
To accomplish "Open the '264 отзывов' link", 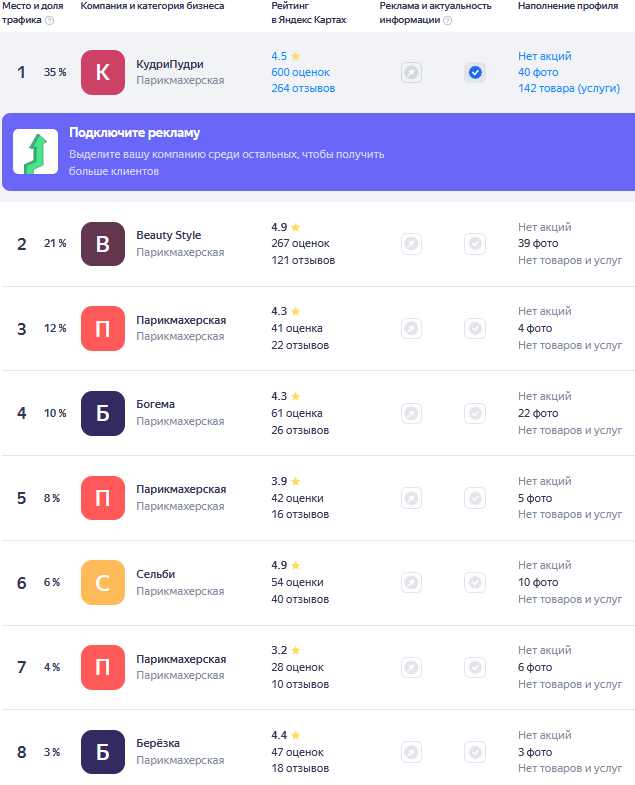I will coord(303,88).
